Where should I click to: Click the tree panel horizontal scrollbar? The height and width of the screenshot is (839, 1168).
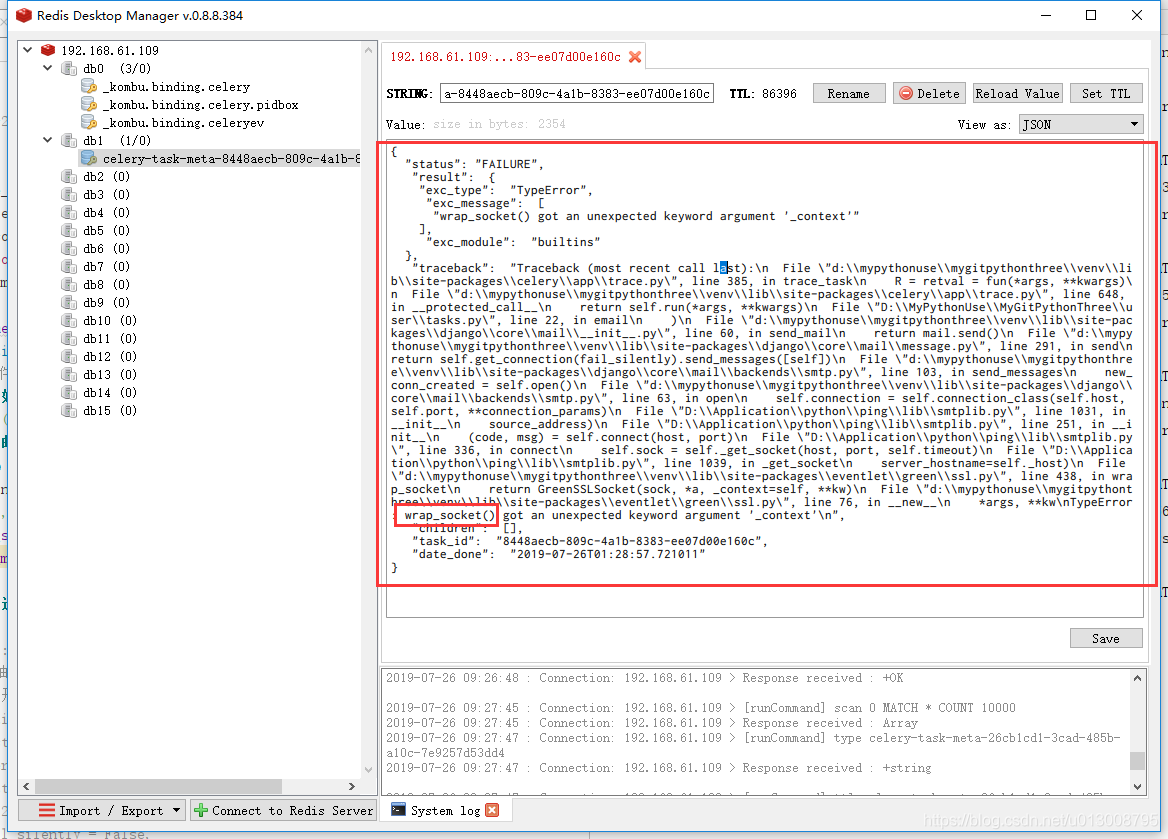[158, 786]
